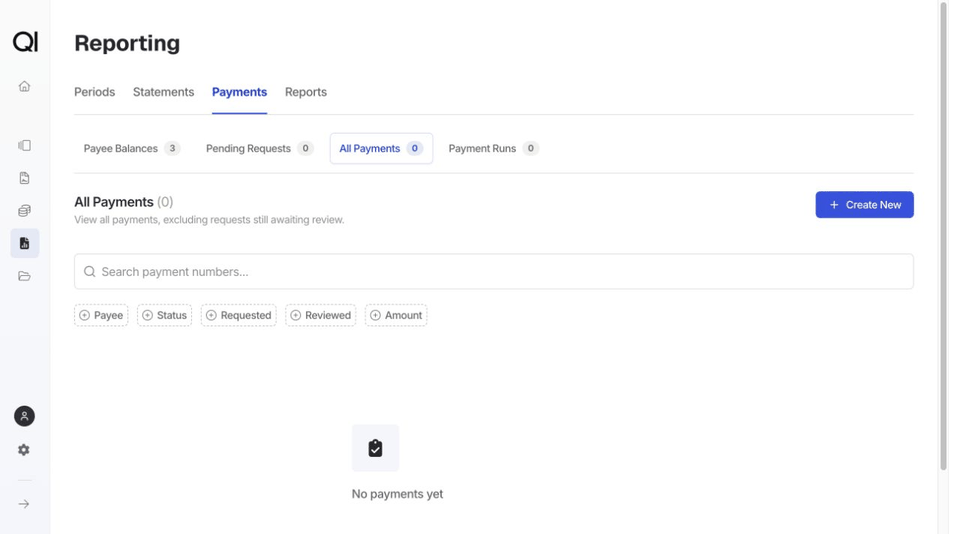
Task: Add the Status filter
Action: (164, 315)
